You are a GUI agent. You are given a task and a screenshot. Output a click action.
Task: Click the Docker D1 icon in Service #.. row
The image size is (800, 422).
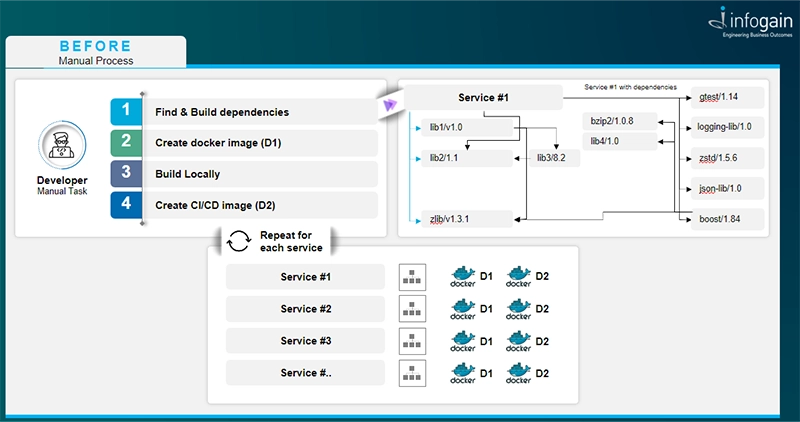463,373
